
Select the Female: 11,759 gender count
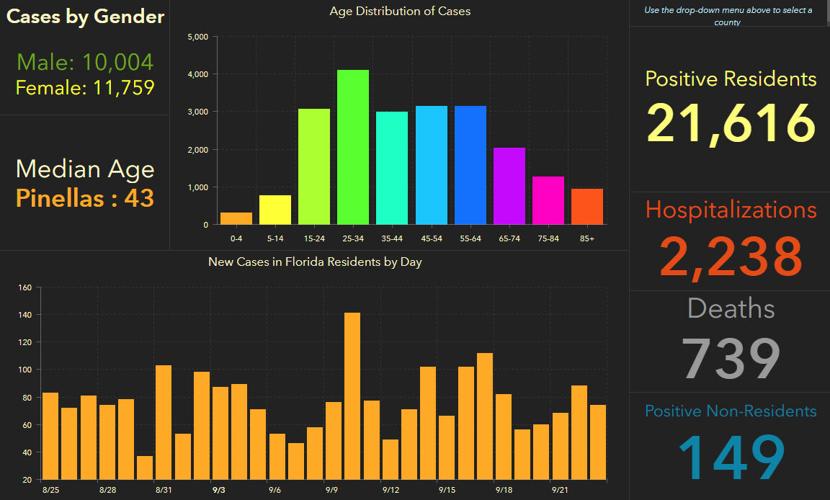[85, 88]
